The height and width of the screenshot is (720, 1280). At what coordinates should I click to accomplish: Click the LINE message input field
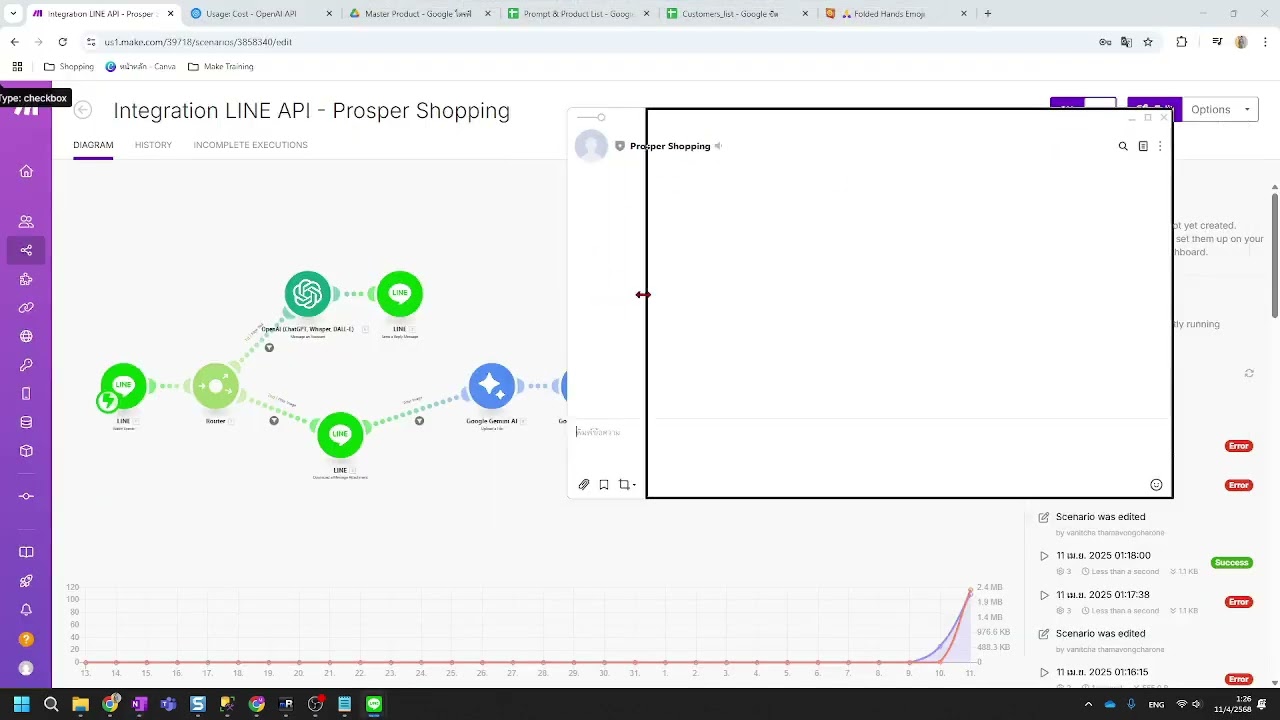(606, 432)
